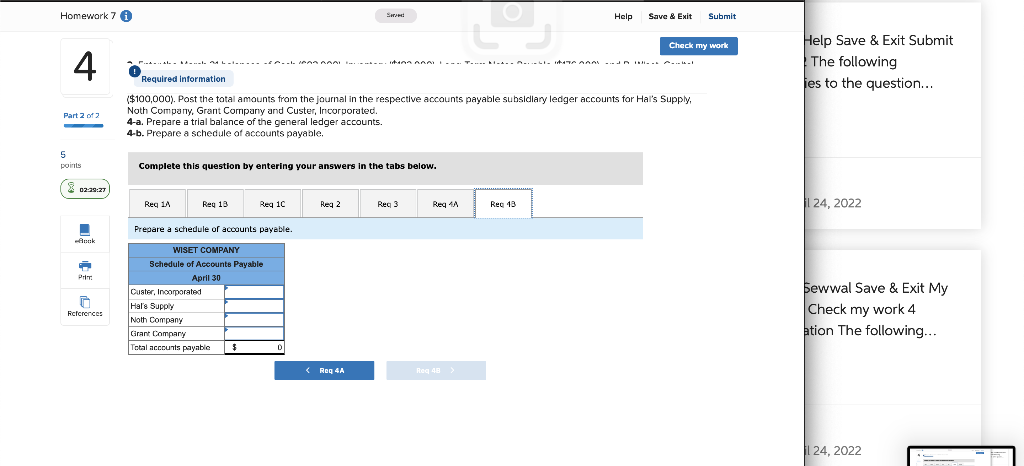Switch to the Req 1A tab
The height and width of the screenshot is (466, 1024).
coord(157,204)
